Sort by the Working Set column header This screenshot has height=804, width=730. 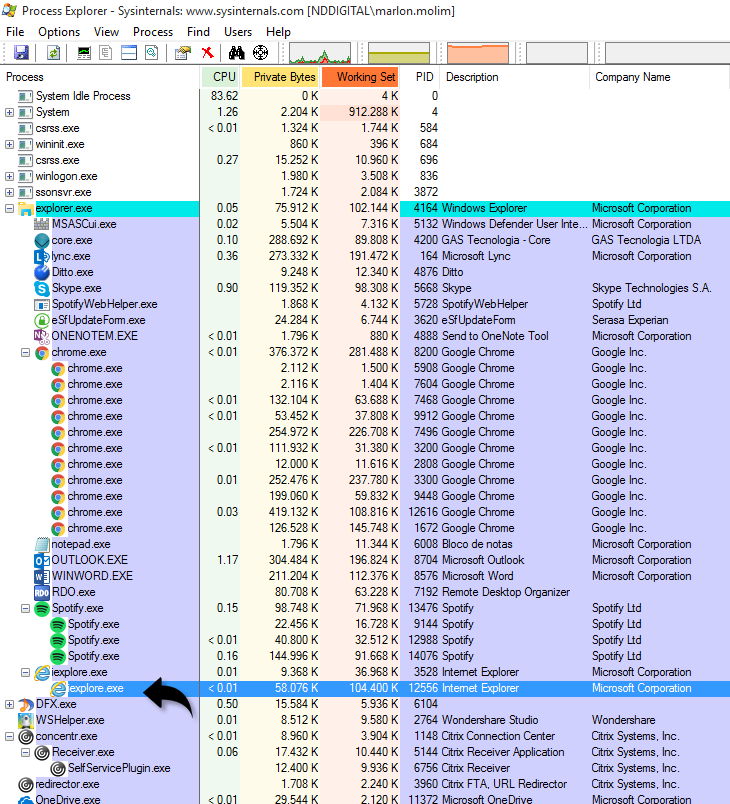coord(360,77)
